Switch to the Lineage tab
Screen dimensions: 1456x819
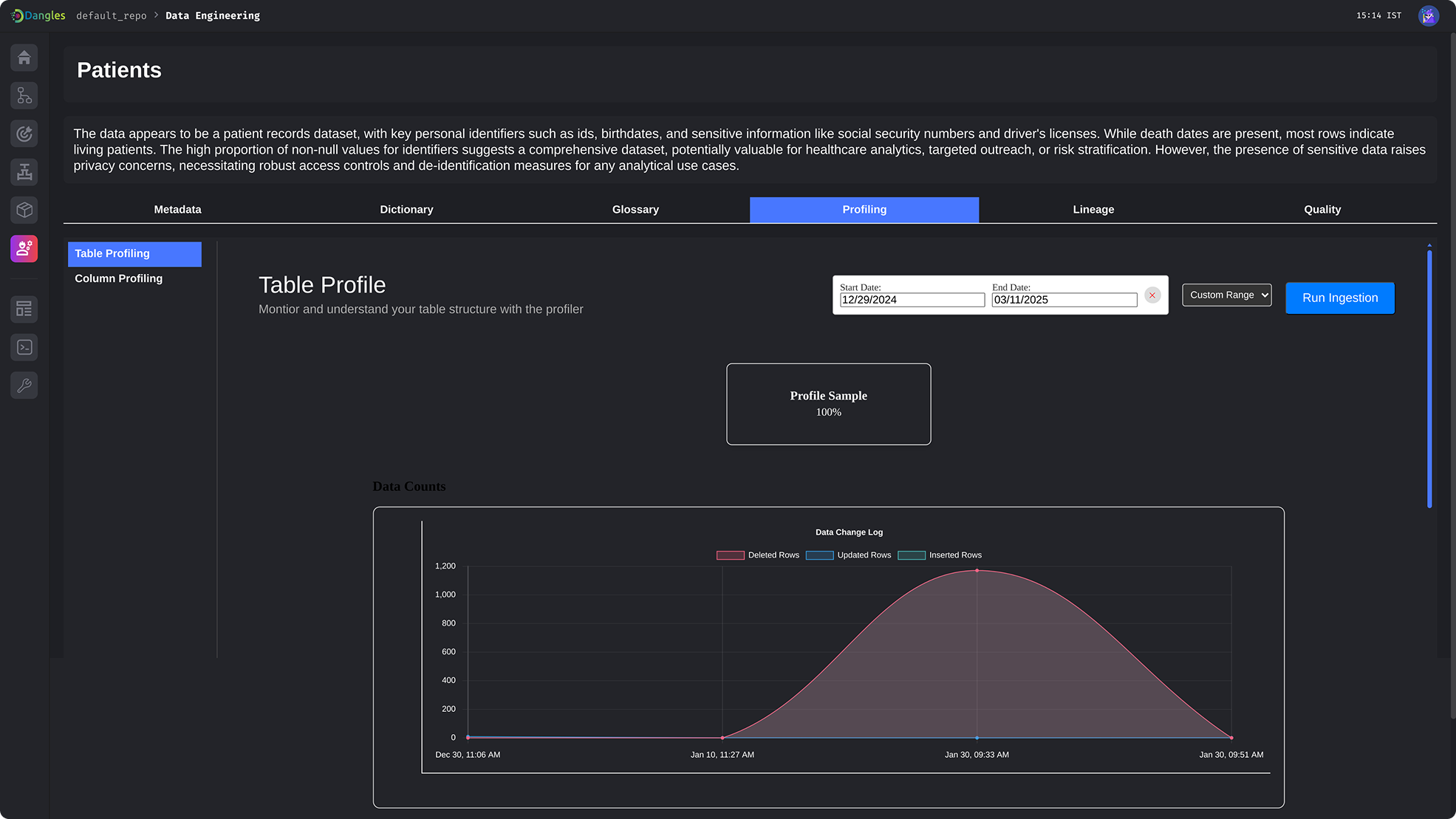coord(1093,210)
